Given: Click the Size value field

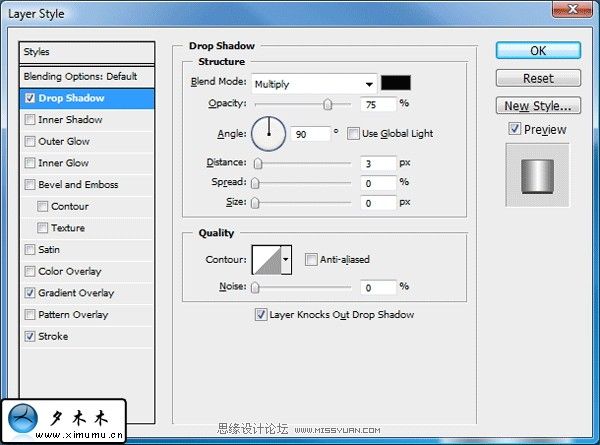Looking at the screenshot, I should (x=378, y=203).
